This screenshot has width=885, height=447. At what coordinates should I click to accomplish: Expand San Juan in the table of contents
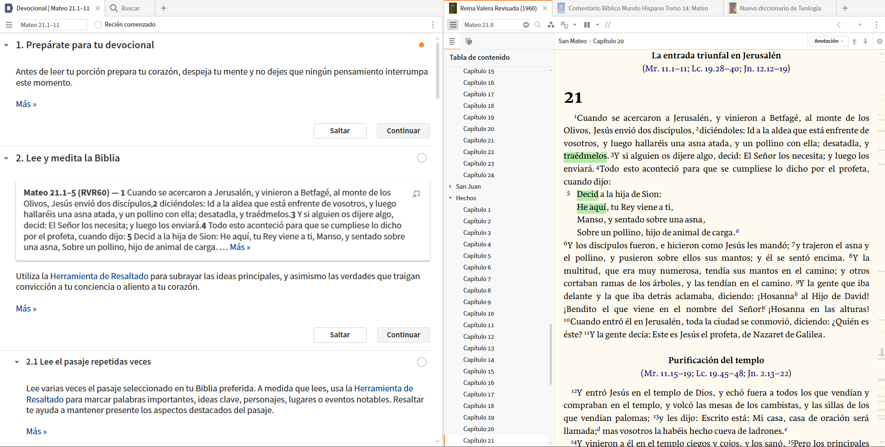[450, 186]
